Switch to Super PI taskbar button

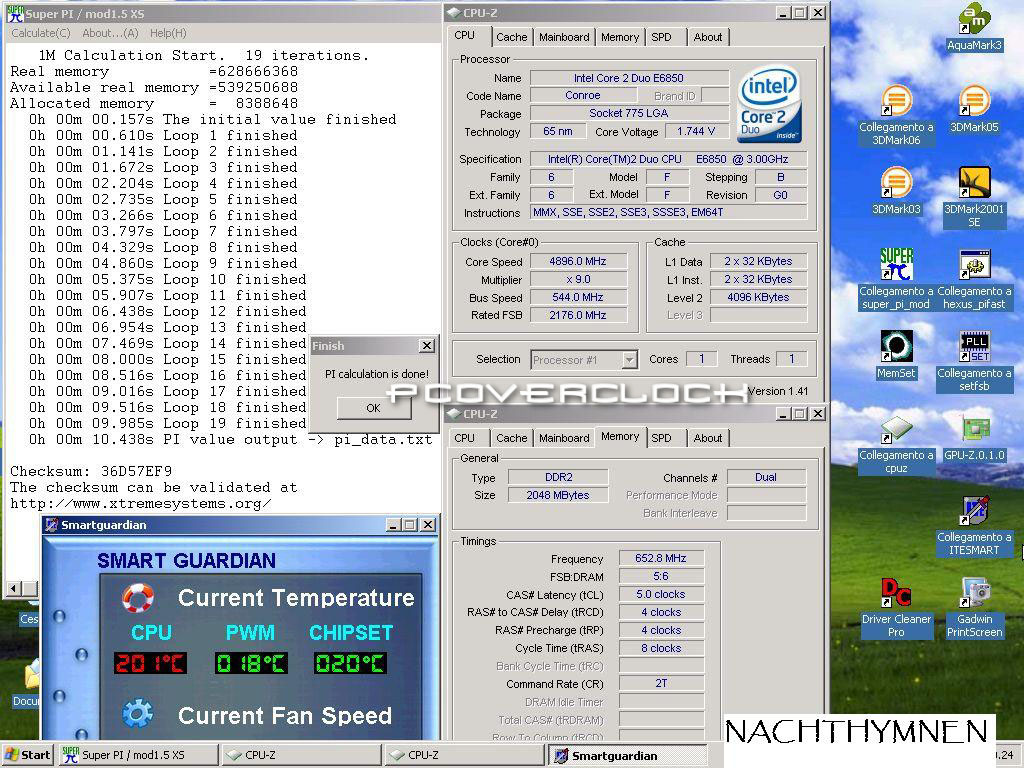pyautogui.click(x=138, y=755)
